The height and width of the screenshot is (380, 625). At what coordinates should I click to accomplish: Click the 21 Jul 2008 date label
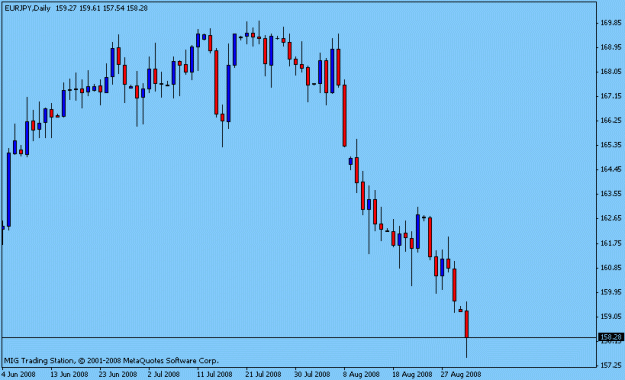(x=263, y=374)
